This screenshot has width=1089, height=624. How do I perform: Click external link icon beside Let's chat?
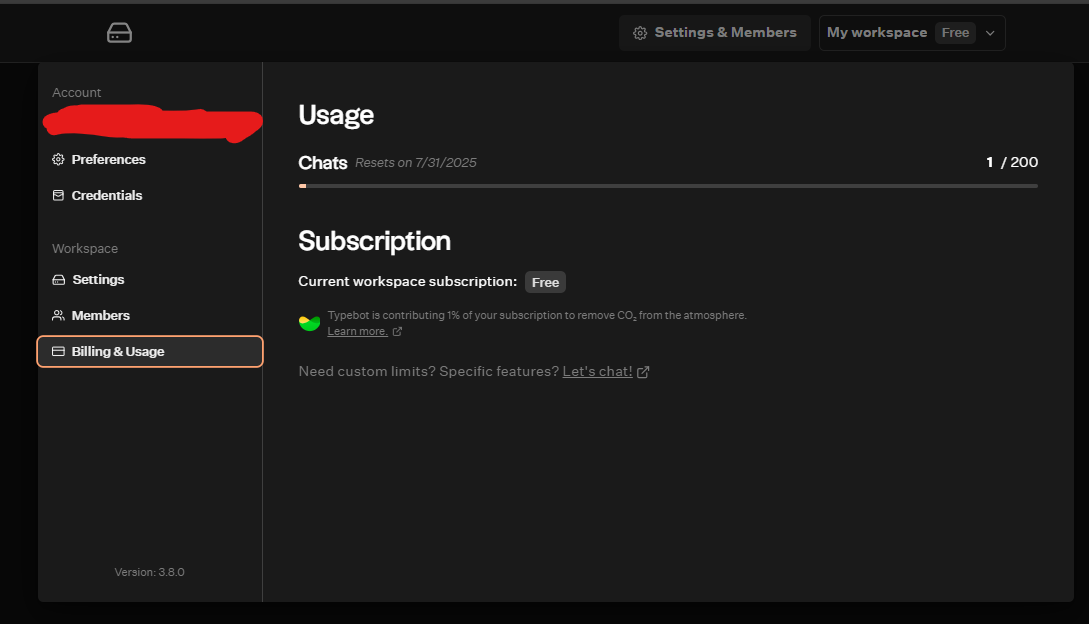[x=643, y=372]
